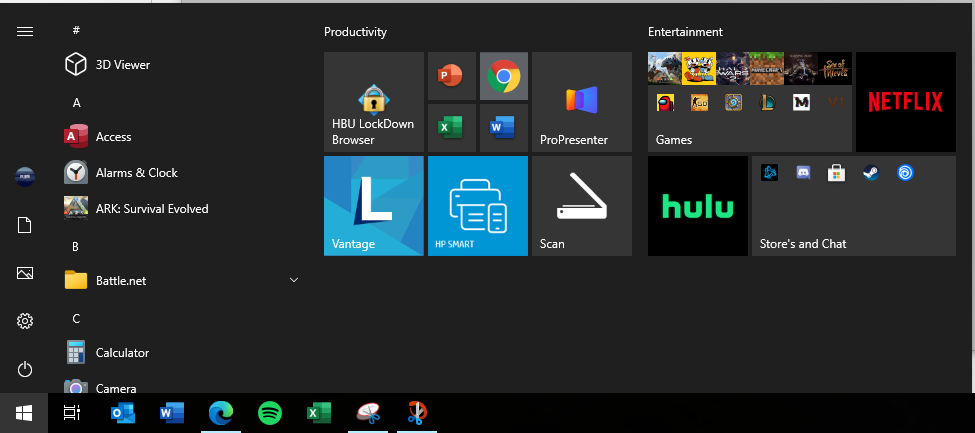Launch the Lenovo Vantage tile
Screen dimensions: 975x433
coord(374,206)
